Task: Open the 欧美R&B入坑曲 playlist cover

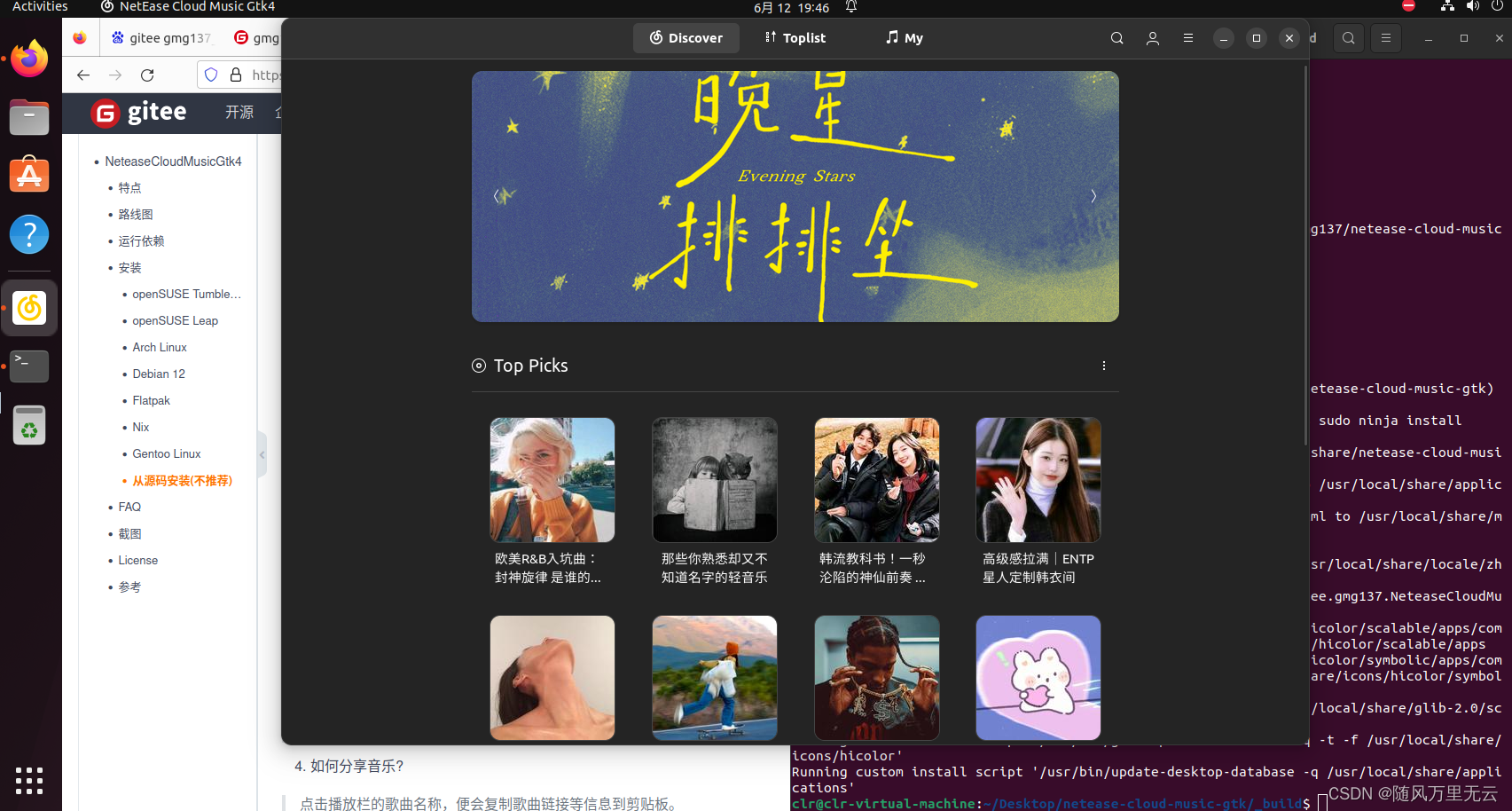Action: coord(552,480)
